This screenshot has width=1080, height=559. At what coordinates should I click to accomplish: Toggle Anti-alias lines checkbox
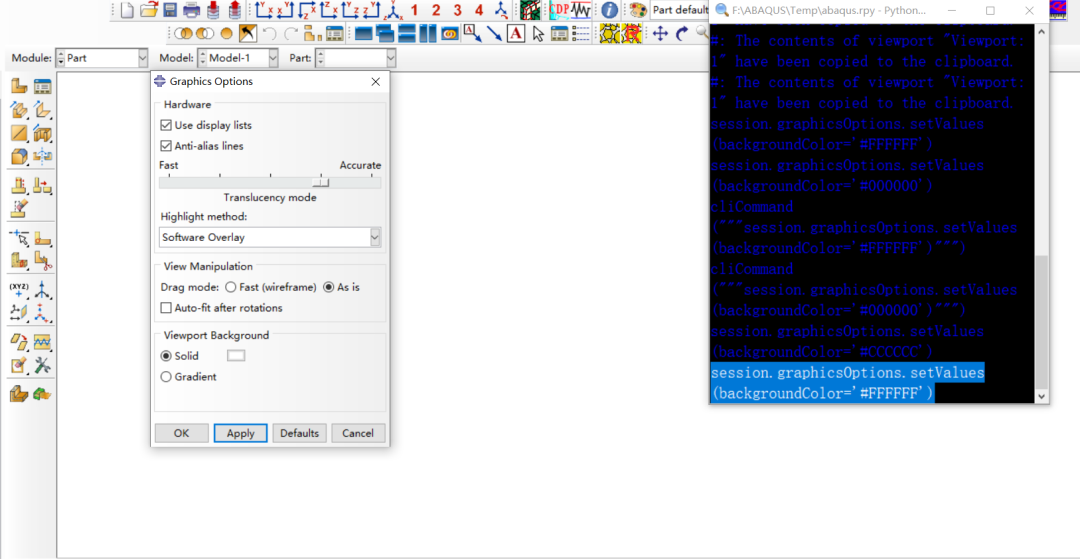click(x=165, y=146)
